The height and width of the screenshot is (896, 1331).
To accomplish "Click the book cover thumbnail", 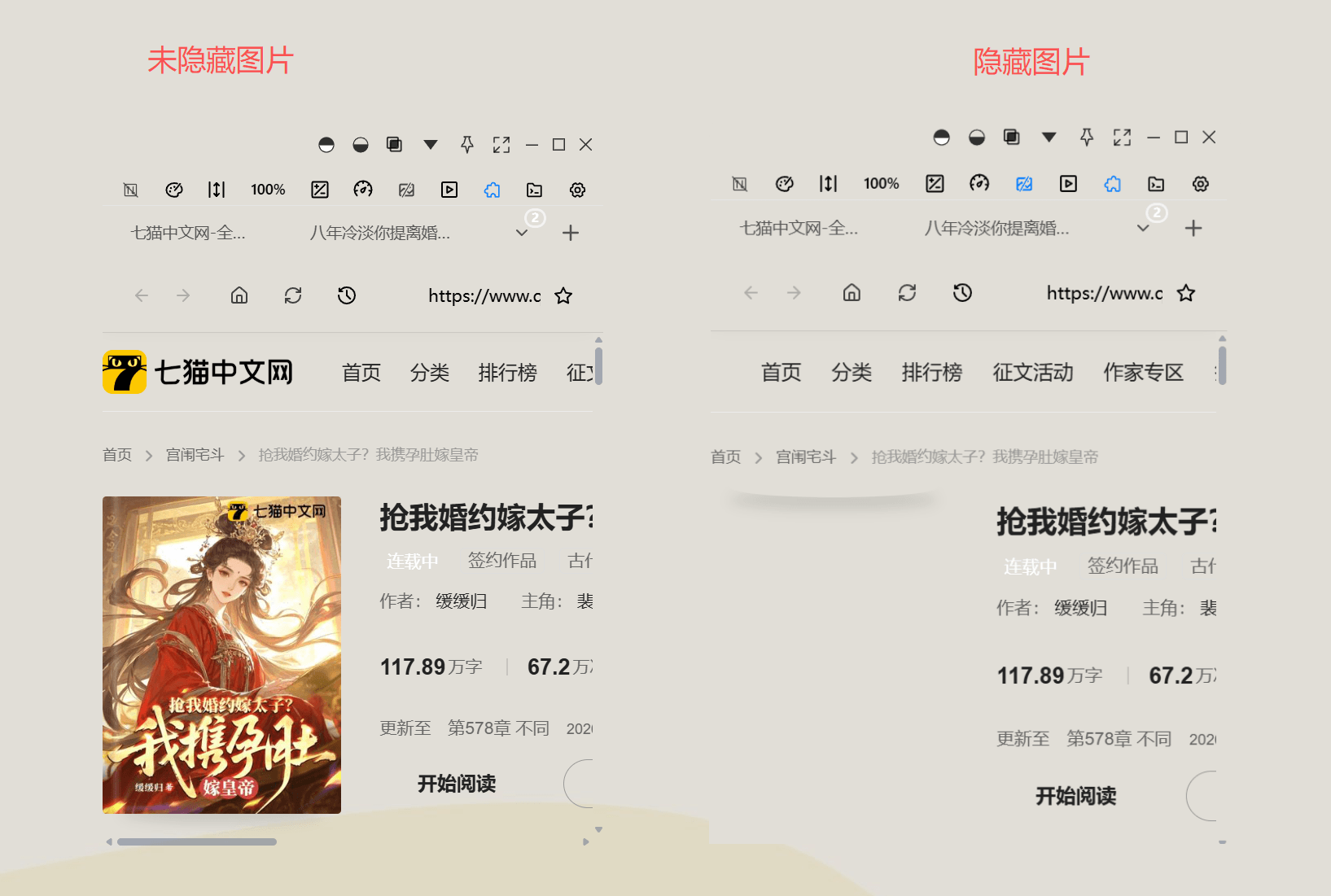I will tap(221, 654).
